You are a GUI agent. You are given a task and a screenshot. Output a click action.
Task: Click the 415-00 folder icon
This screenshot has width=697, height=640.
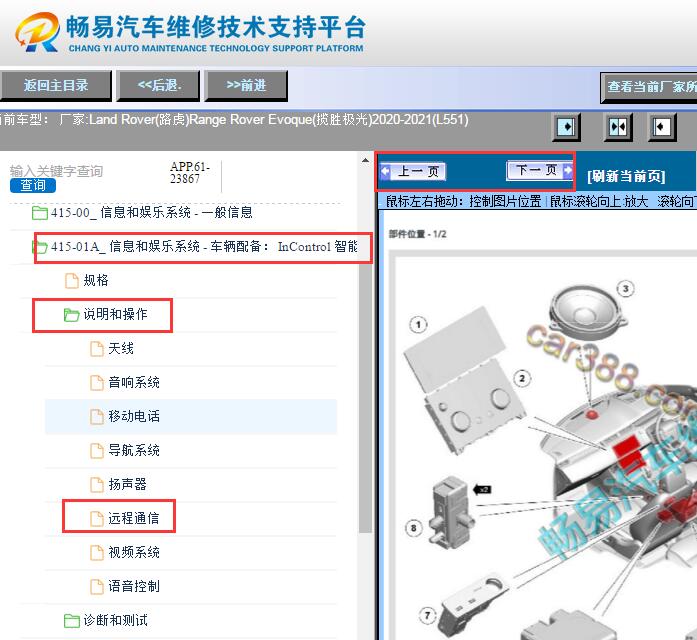click(40, 213)
